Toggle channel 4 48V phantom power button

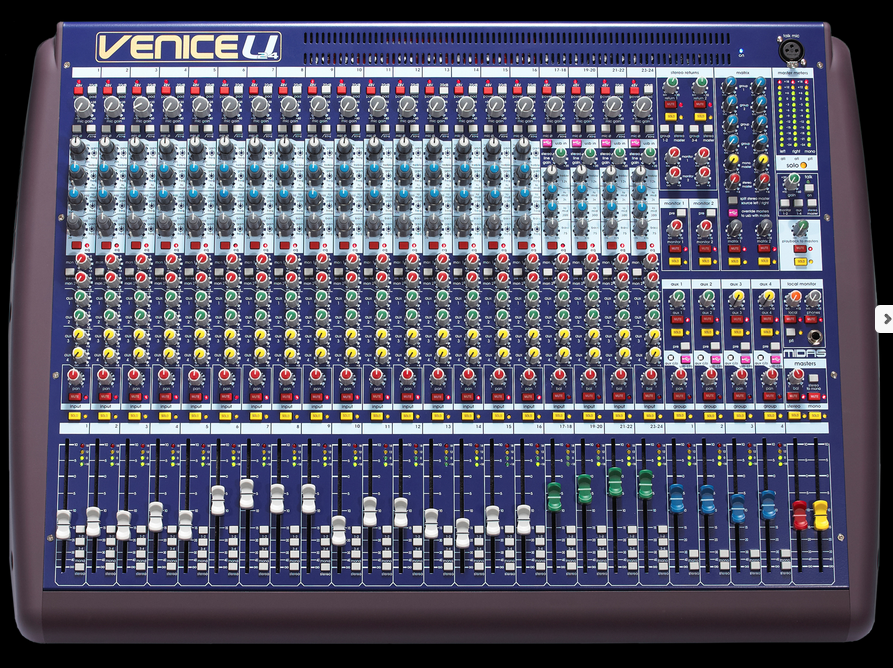tap(167, 89)
